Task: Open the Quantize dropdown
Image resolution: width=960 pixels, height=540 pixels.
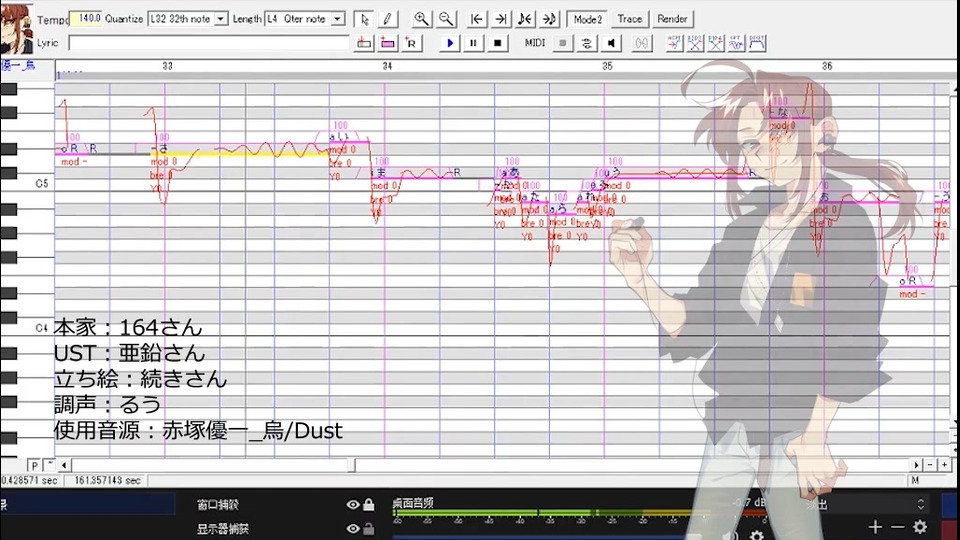Action: pyautogui.click(x=221, y=19)
